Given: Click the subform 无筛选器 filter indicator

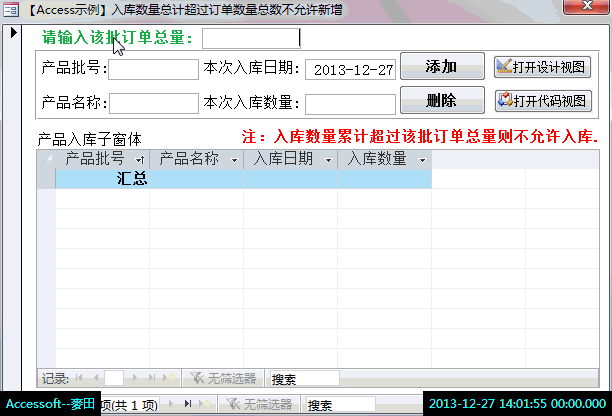Looking at the screenshot, I should tap(223, 378).
